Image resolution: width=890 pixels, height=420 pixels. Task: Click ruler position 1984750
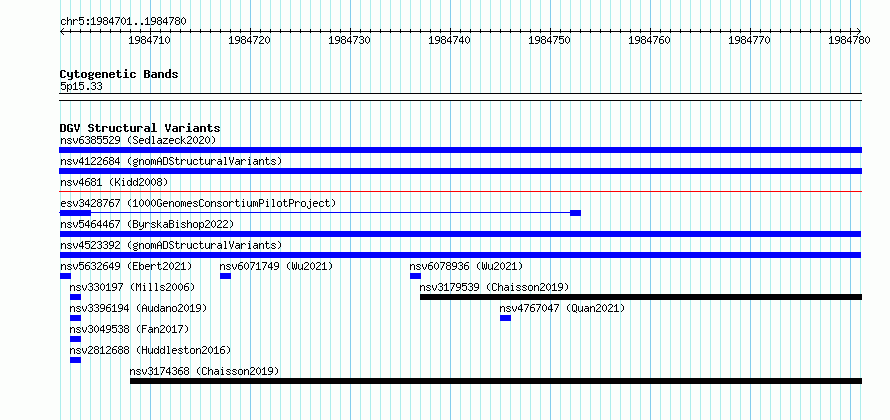click(549, 40)
